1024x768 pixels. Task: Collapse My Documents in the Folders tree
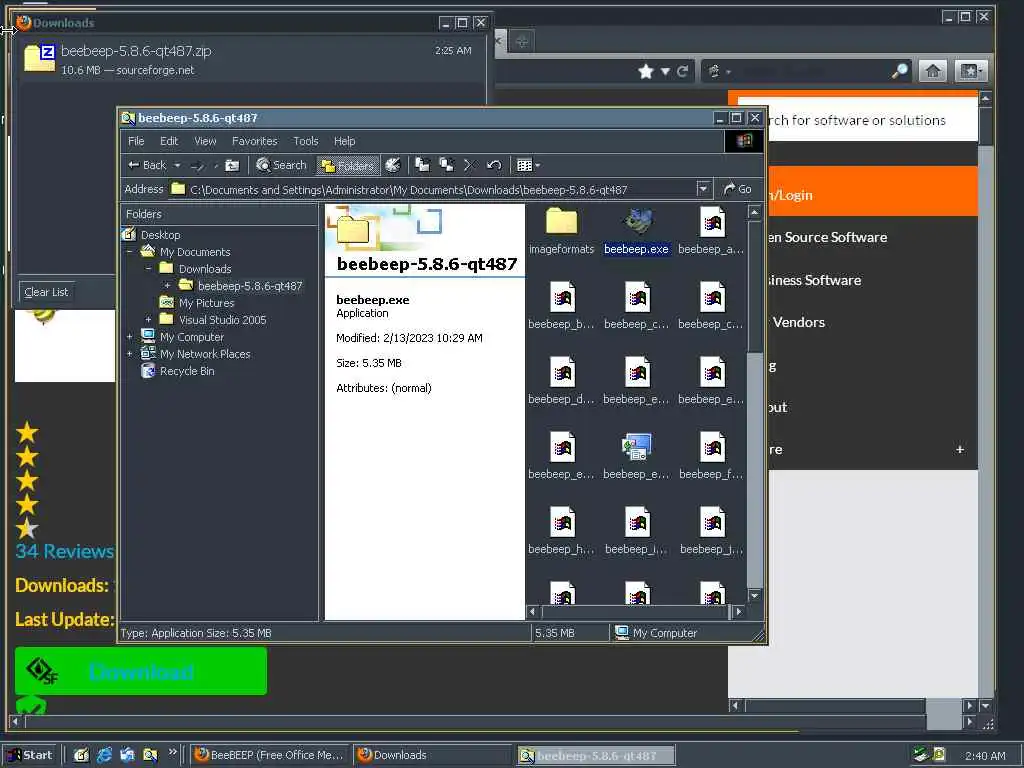coord(129,251)
